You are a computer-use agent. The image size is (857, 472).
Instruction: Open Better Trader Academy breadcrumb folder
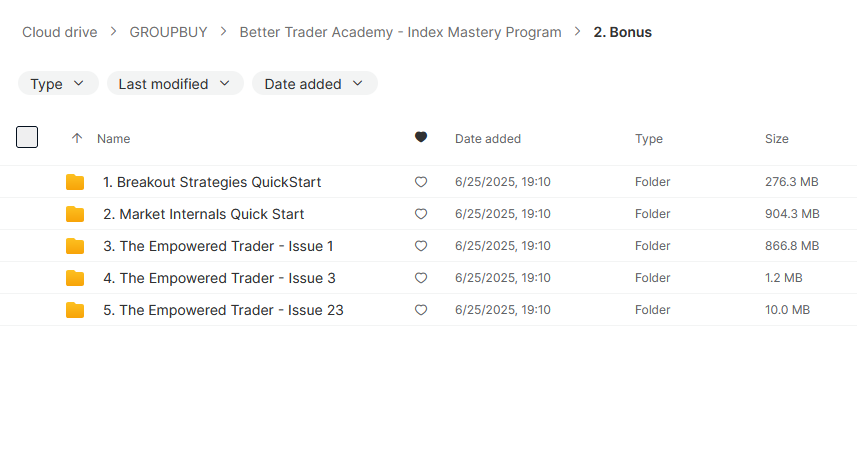[400, 32]
